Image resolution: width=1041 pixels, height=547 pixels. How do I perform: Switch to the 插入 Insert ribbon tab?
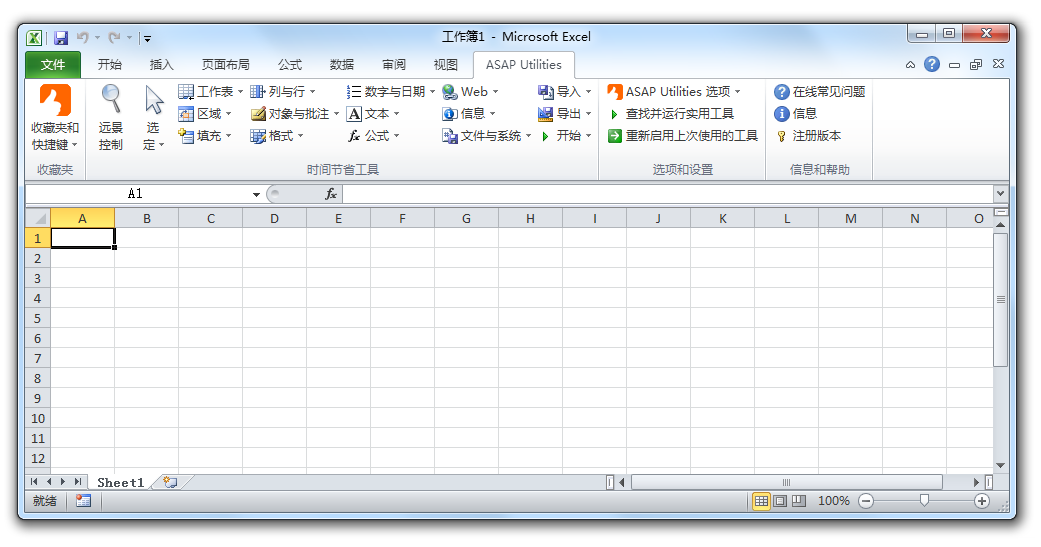pos(161,64)
